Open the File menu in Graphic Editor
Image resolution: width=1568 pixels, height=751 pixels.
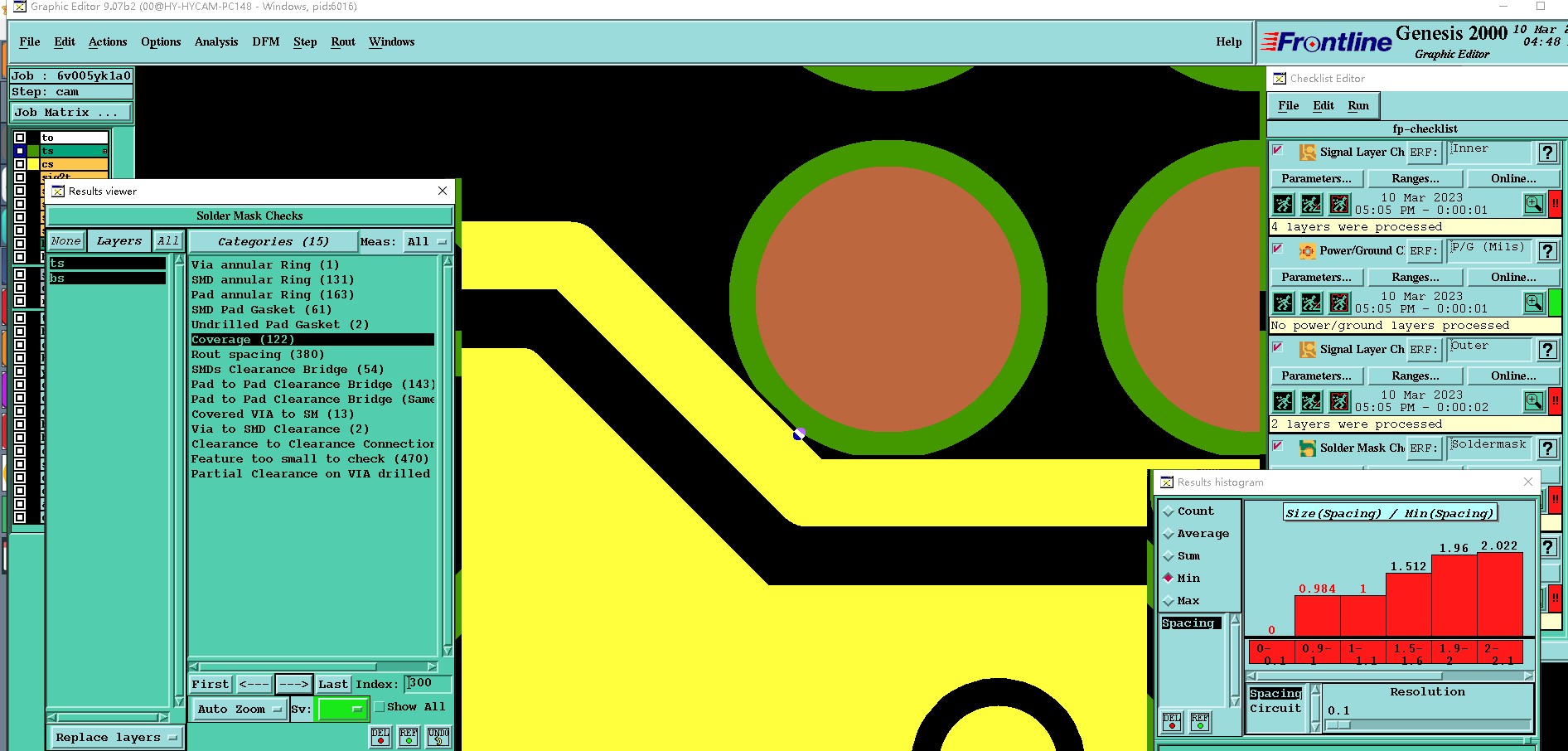click(x=30, y=41)
